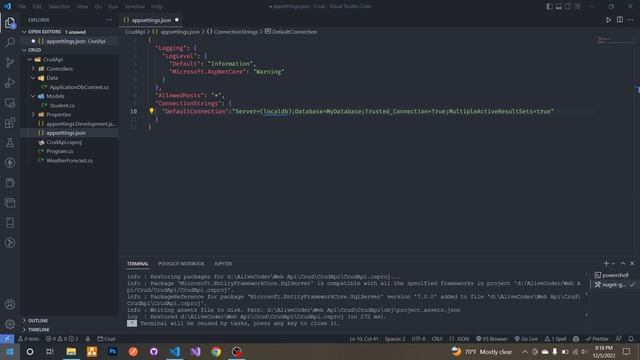
Task: Open the Terminal menu
Action: (x=134, y=7)
